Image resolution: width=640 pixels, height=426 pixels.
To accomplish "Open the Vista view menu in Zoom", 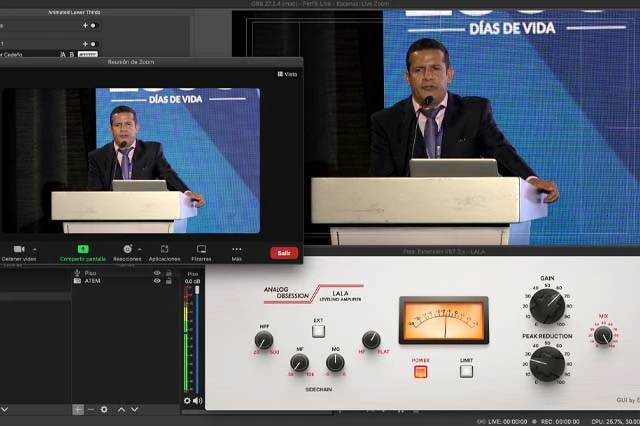I will click(x=287, y=74).
